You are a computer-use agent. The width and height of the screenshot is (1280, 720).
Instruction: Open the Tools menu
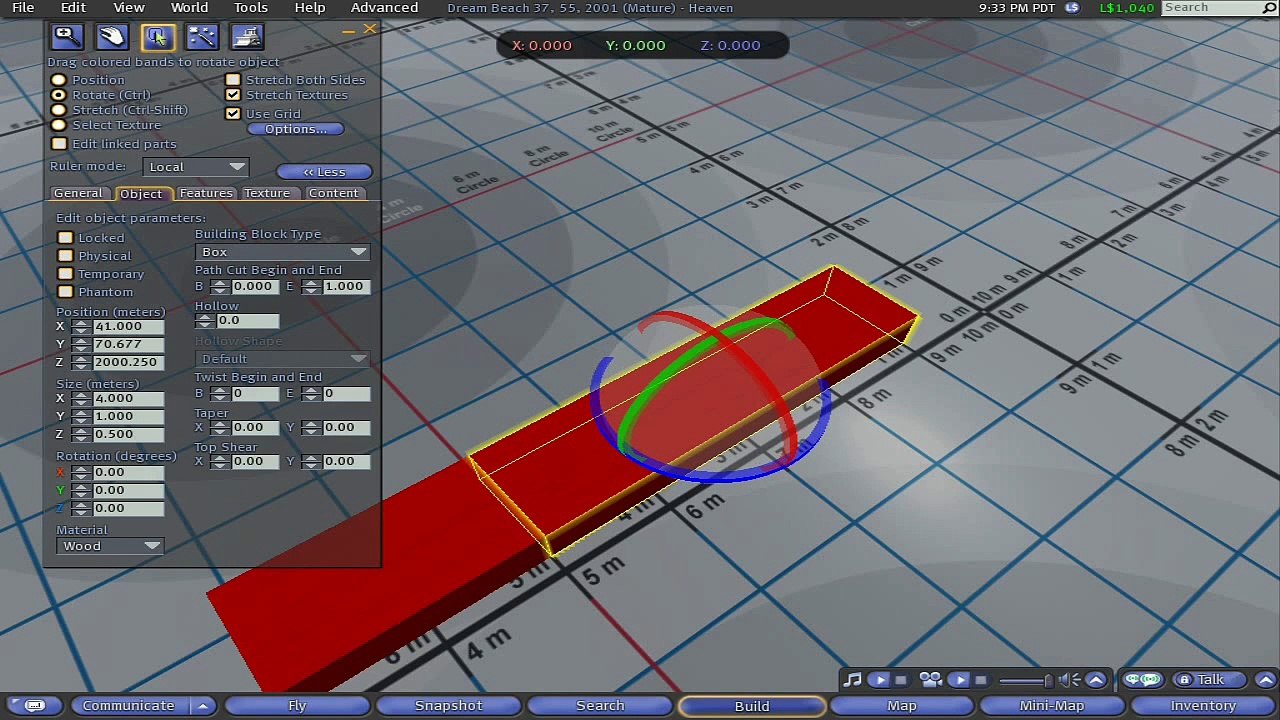250,8
